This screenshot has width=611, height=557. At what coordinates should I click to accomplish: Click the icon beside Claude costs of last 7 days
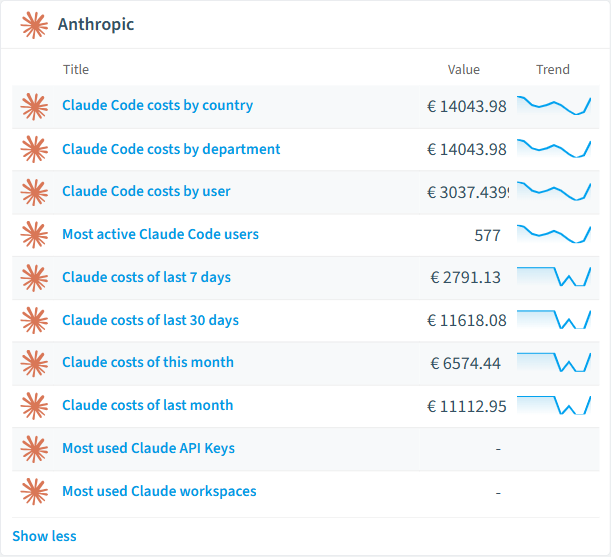click(x=34, y=278)
